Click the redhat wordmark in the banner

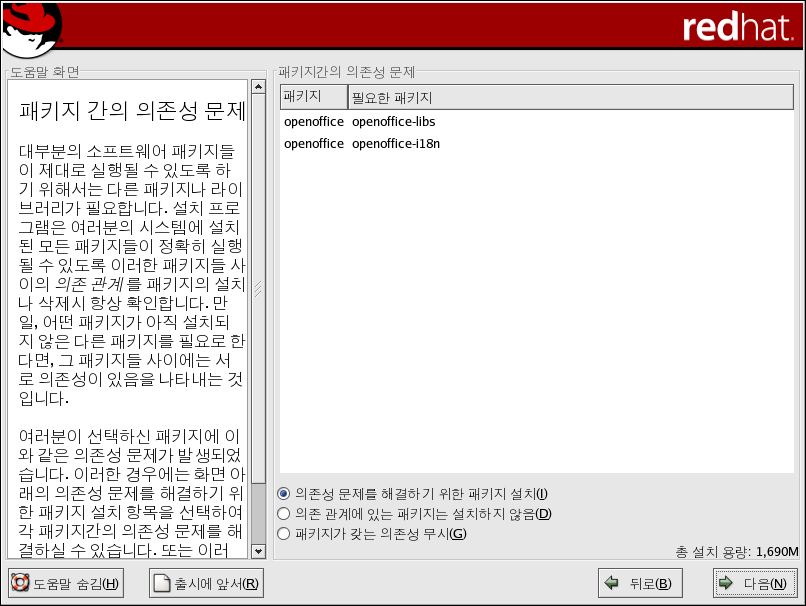tap(737, 27)
